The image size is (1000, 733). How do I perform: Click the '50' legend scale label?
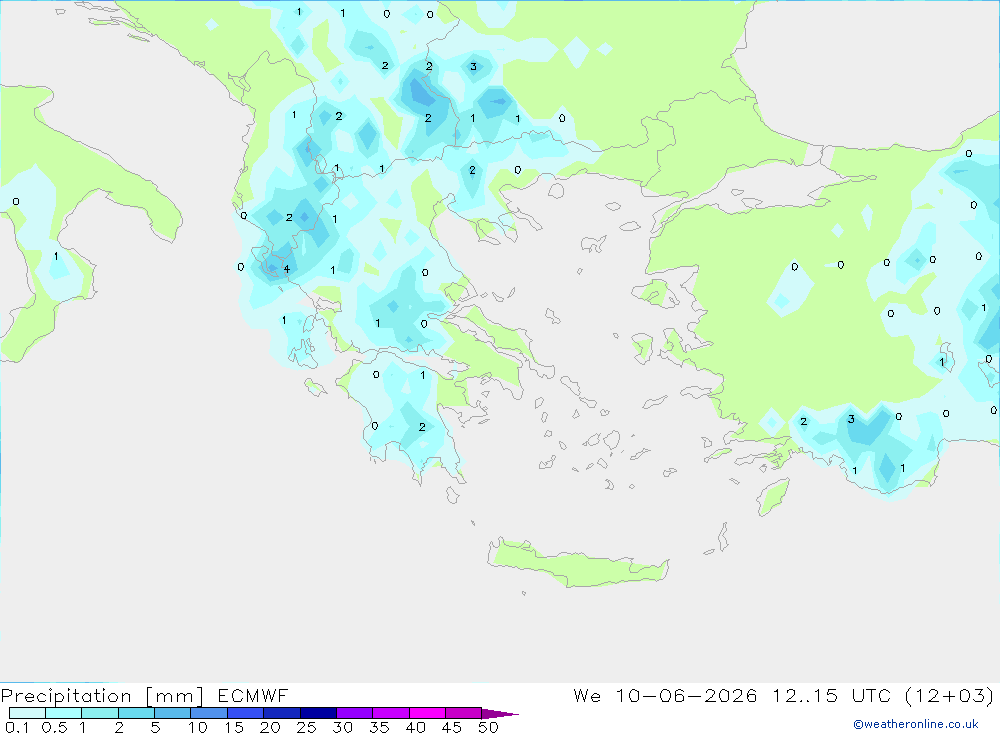[x=488, y=727]
